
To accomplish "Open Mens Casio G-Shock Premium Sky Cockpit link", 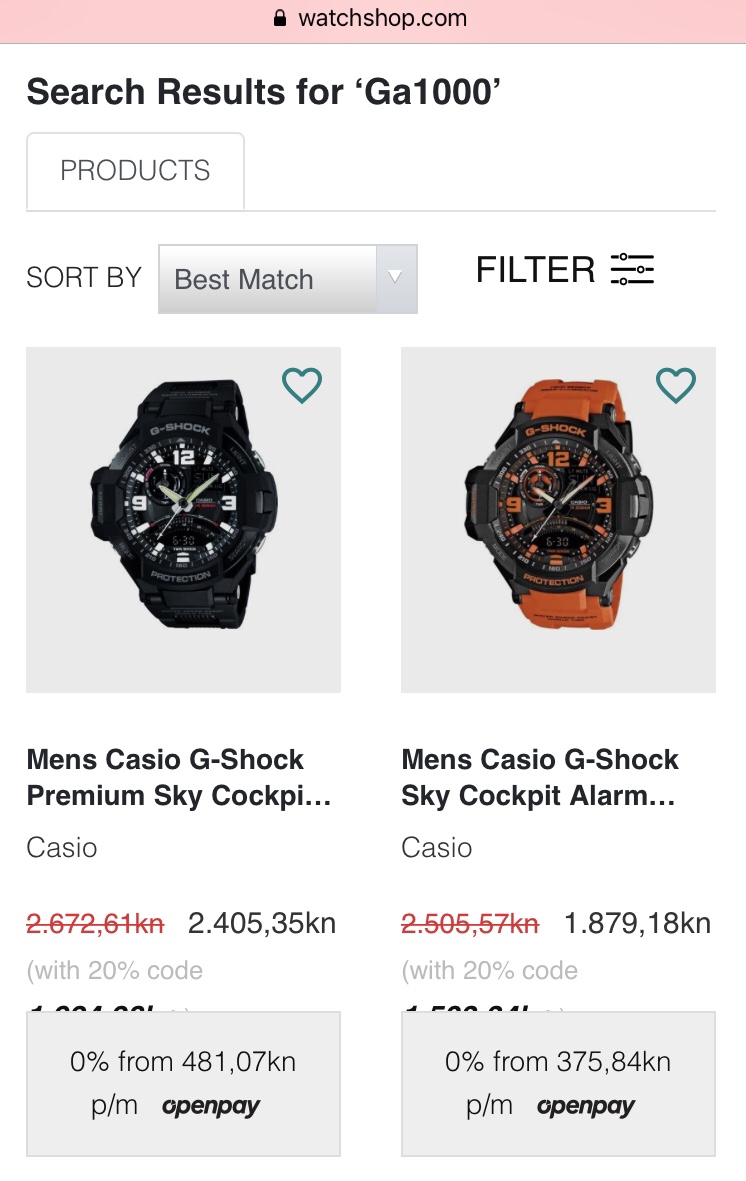I will pos(179,777).
